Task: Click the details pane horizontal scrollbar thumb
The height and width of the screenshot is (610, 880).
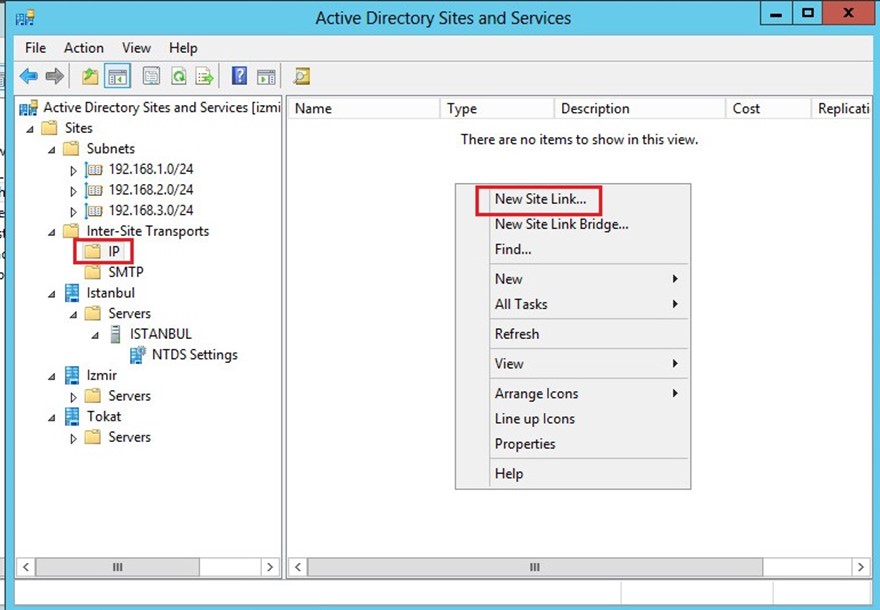Action: click(x=535, y=567)
